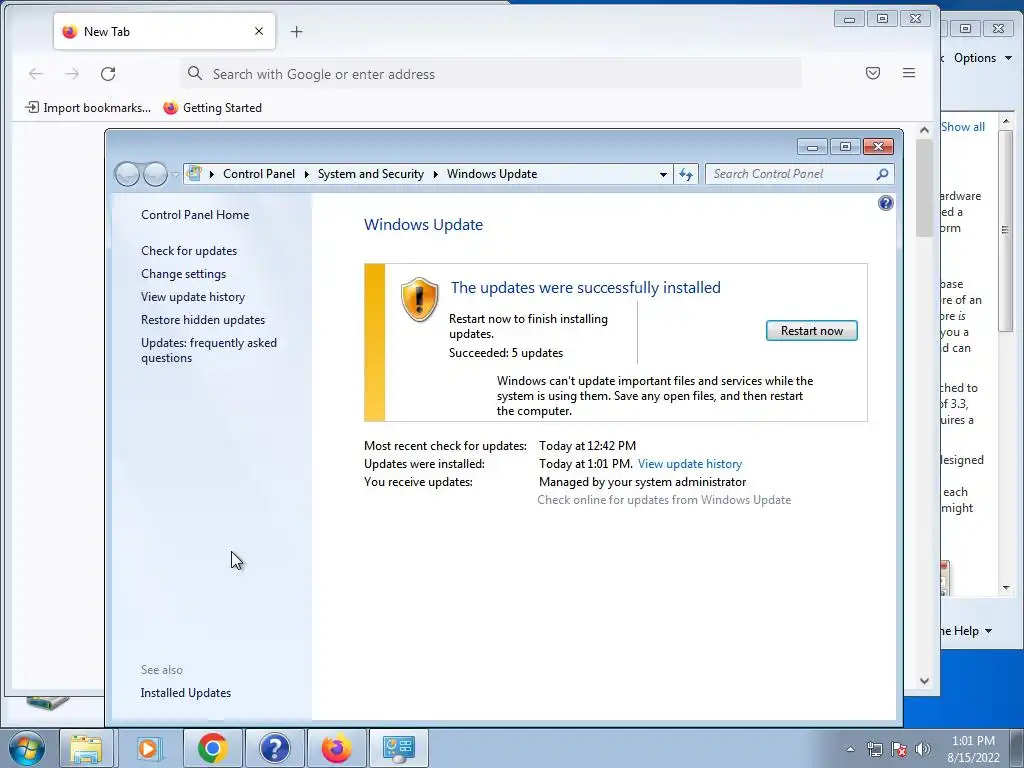The height and width of the screenshot is (768, 1024).
Task: Select Control Panel in the breadcrumb
Action: tap(259, 174)
